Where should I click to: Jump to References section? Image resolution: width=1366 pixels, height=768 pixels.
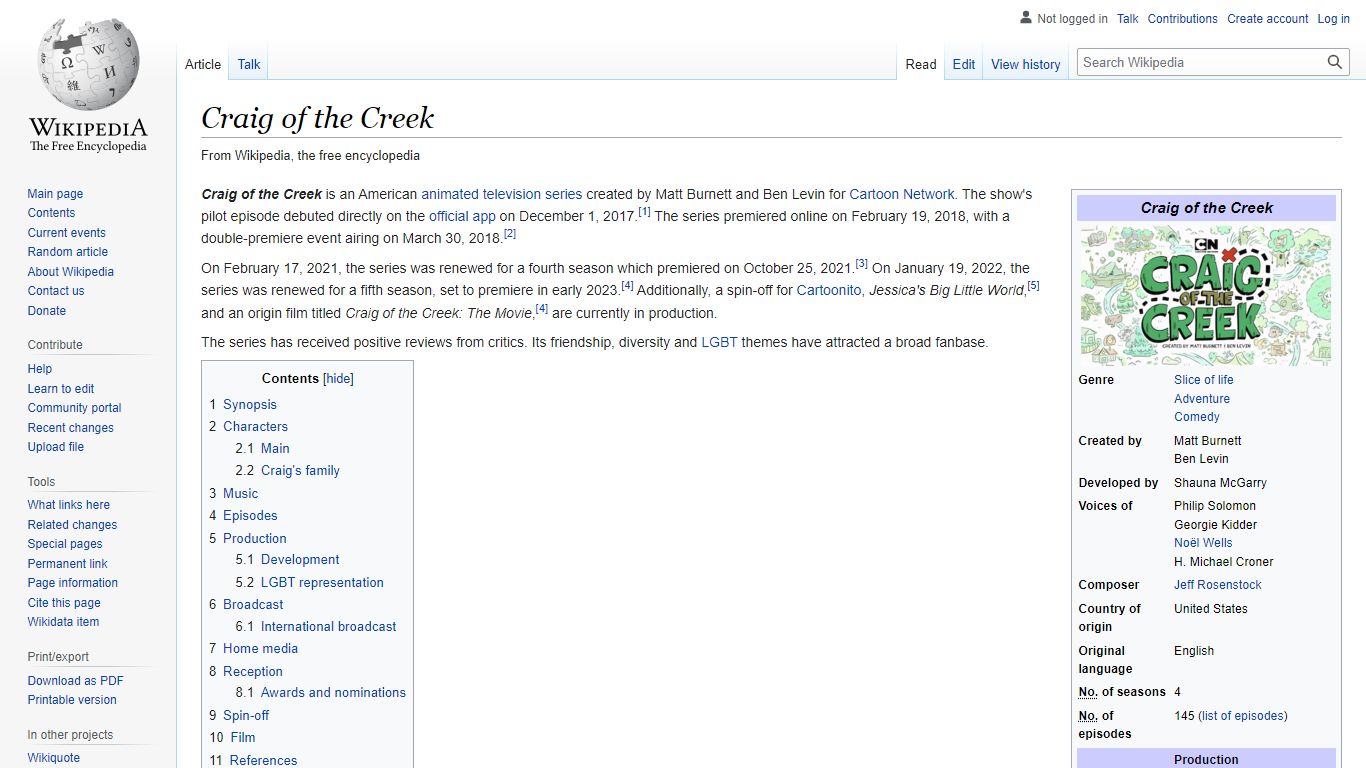click(x=263, y=760)
